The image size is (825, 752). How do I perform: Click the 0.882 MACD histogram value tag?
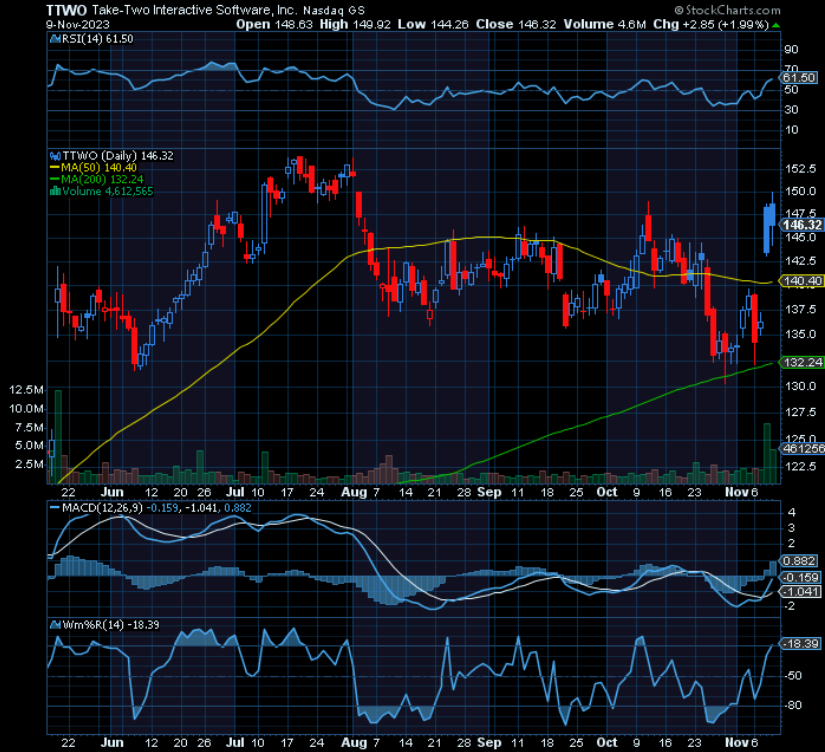(x=801, y=561)
